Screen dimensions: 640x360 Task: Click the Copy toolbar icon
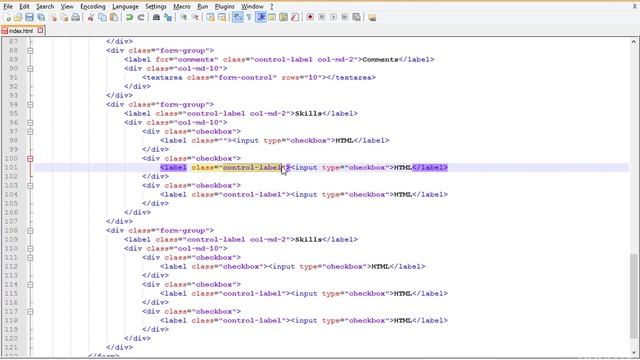pyautogui.click(x=102, y=18)
